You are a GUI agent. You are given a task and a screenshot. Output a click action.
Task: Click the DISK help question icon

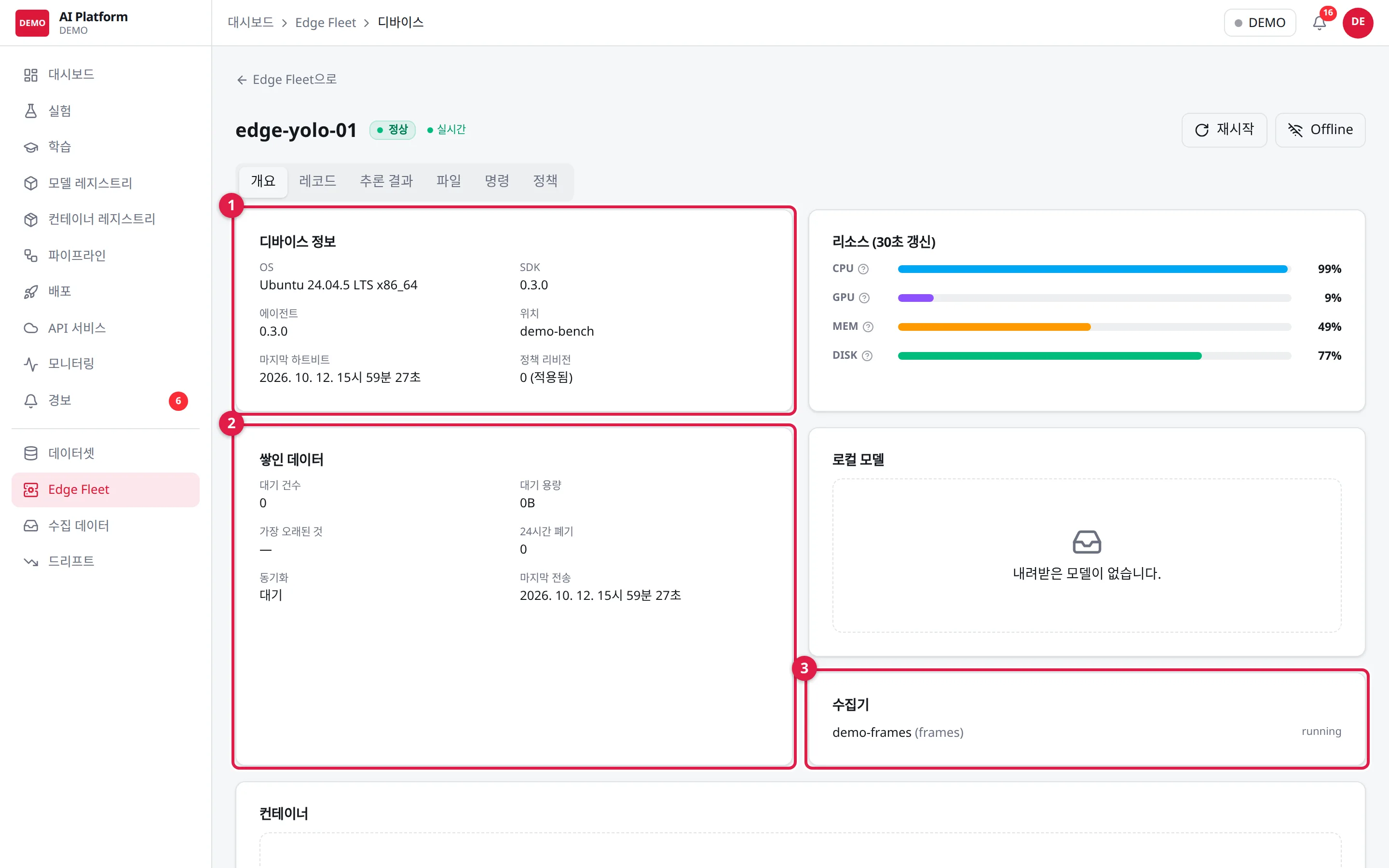pos(867,356)
